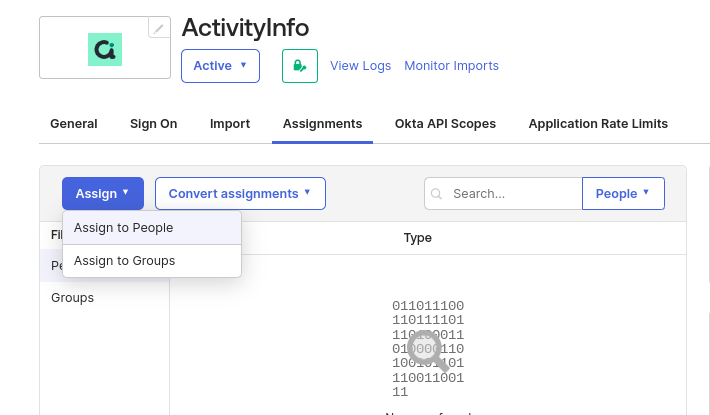Viewport: 710px width, 415px height.
Task: Open the People filter dropdown beside search
Action: click(x=623, y=194)
